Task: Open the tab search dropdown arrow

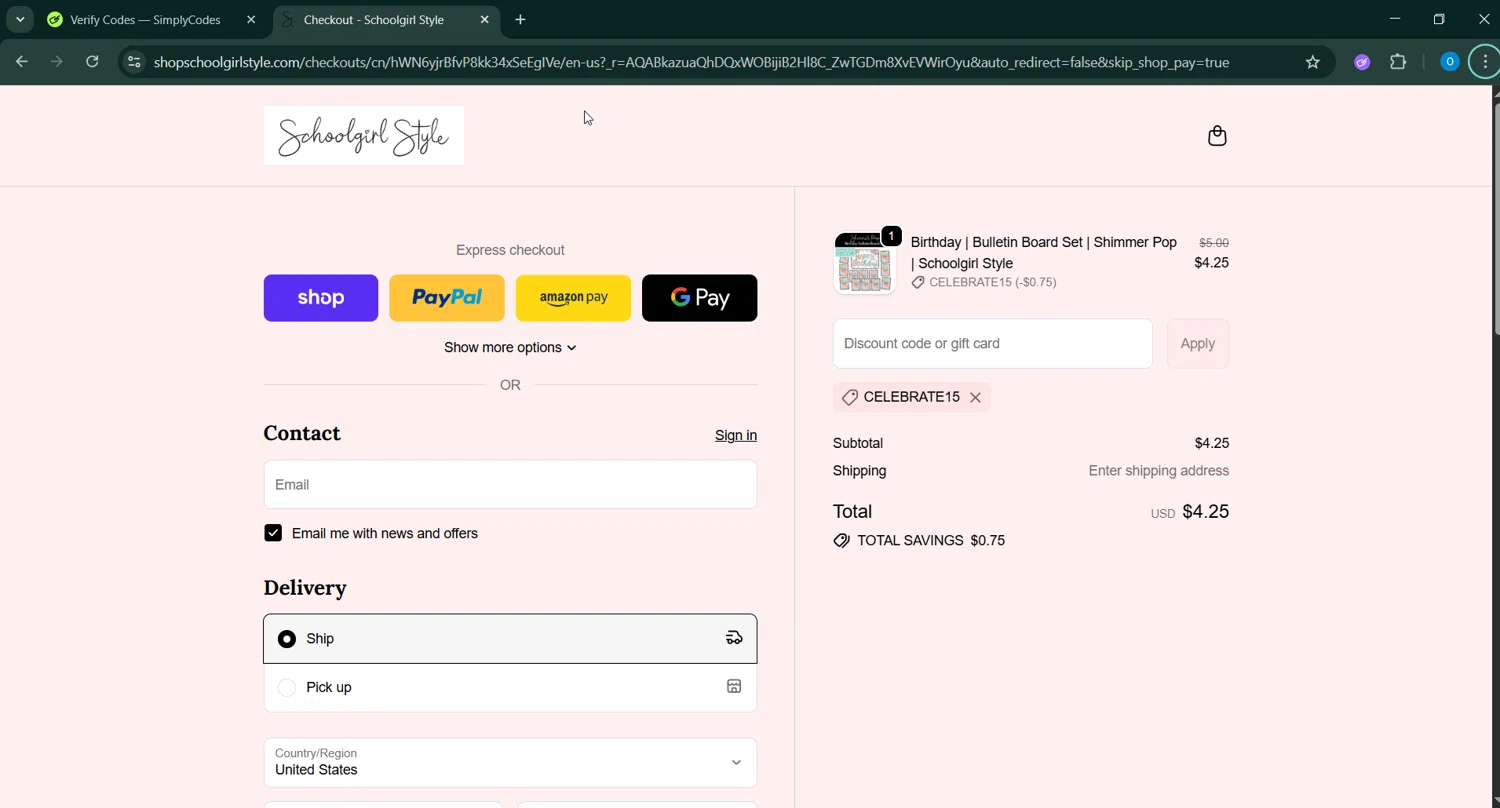Action: click(x=20, y=19)
